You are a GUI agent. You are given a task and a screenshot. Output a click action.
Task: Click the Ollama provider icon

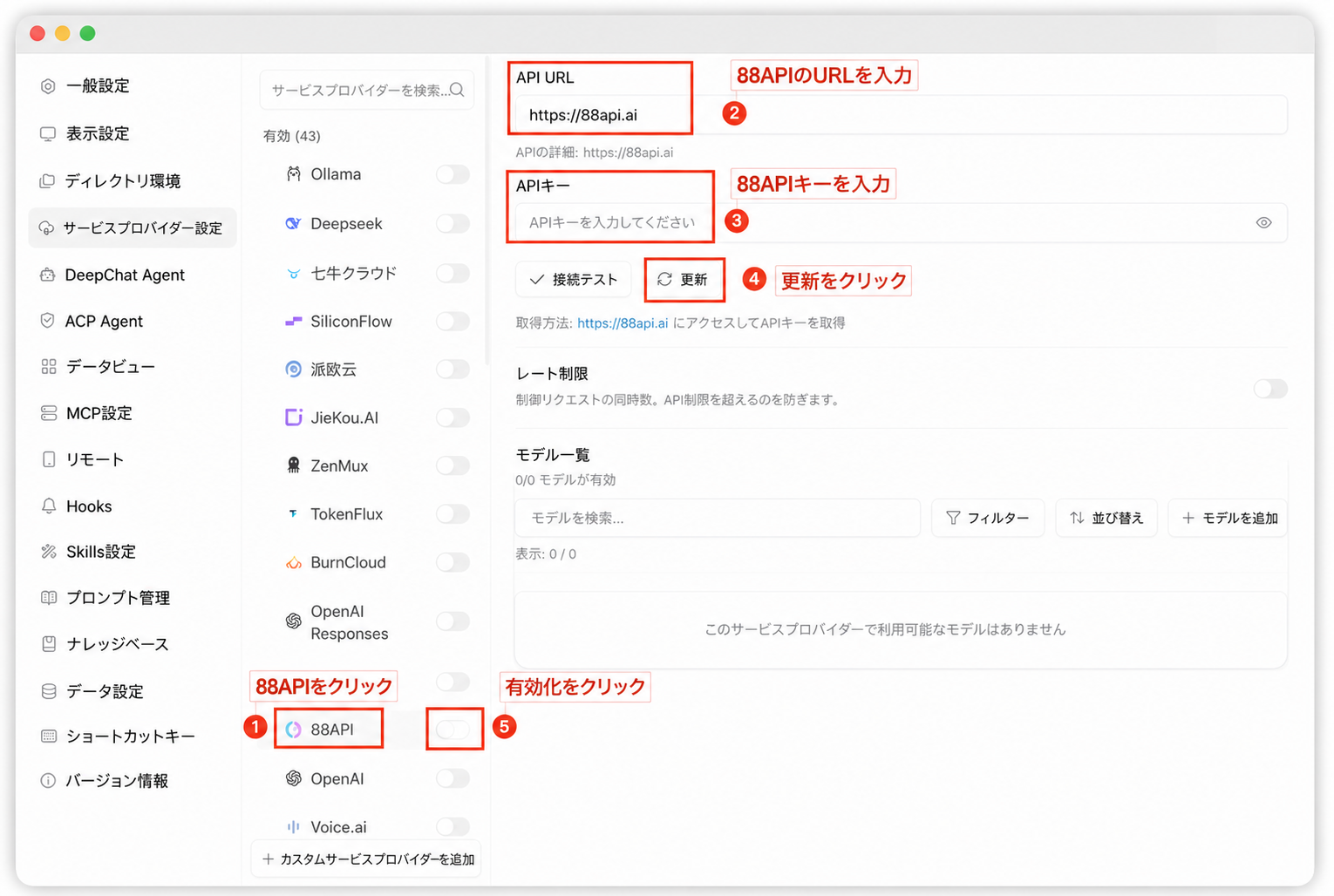point(294,174)
